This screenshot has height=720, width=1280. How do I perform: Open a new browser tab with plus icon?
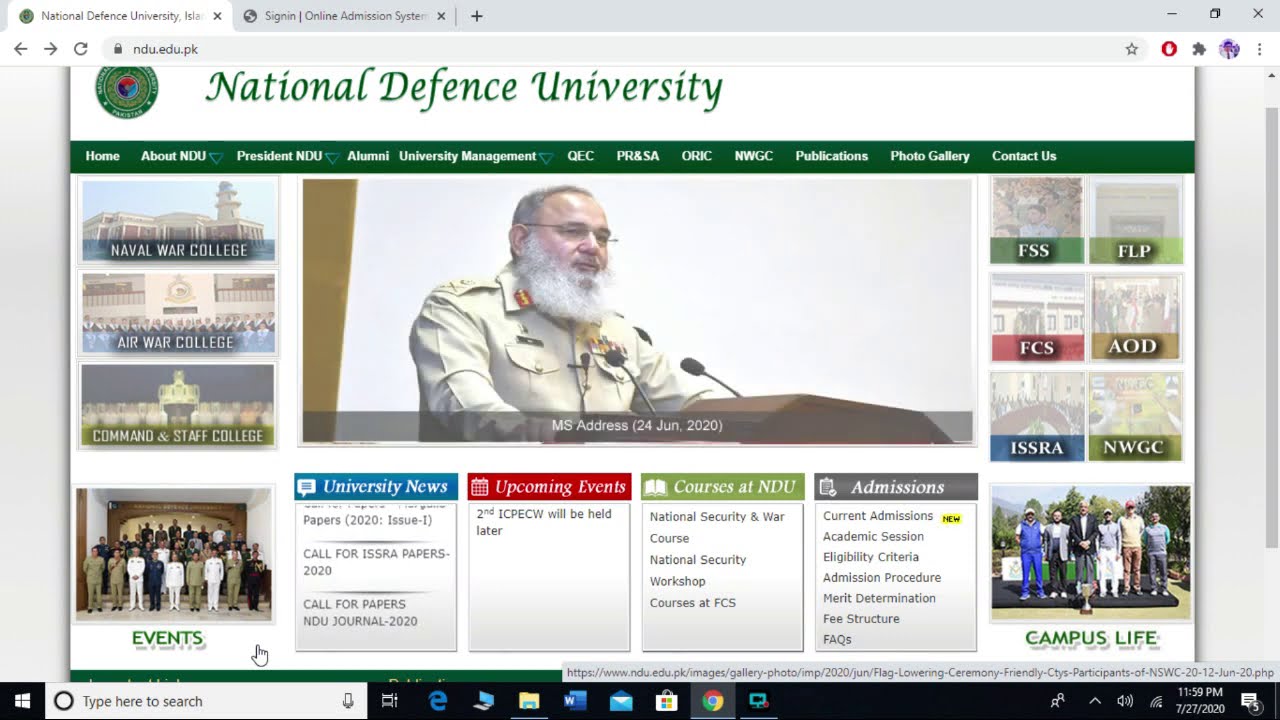click(477, 16)
